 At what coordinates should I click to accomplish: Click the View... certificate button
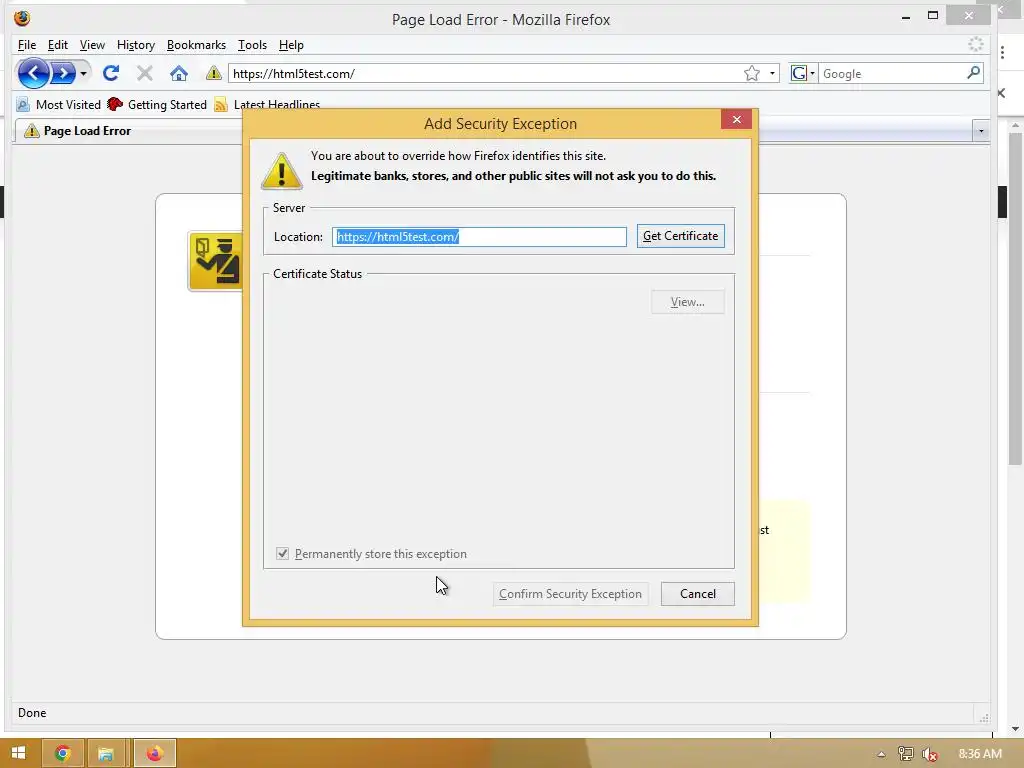point(688,302)
